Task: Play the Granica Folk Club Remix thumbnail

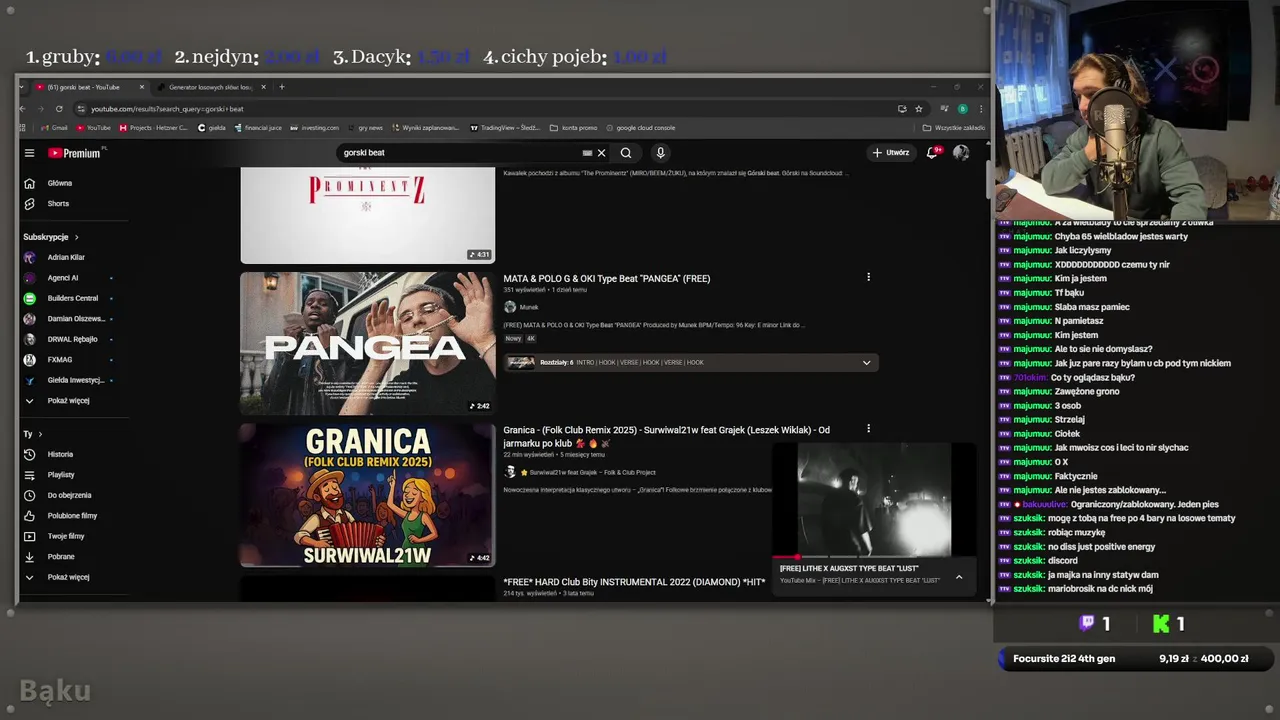Action: (x=367, y=495)
